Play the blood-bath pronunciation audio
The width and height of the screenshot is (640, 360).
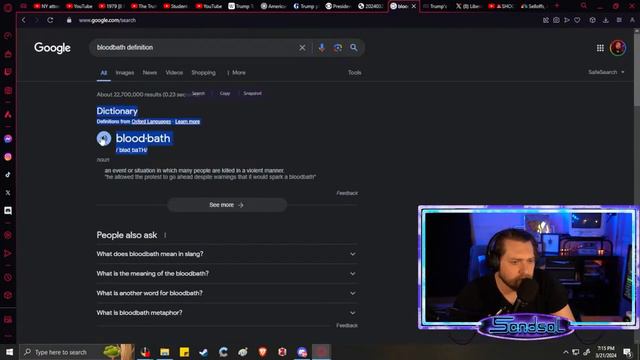click(104, 138)
